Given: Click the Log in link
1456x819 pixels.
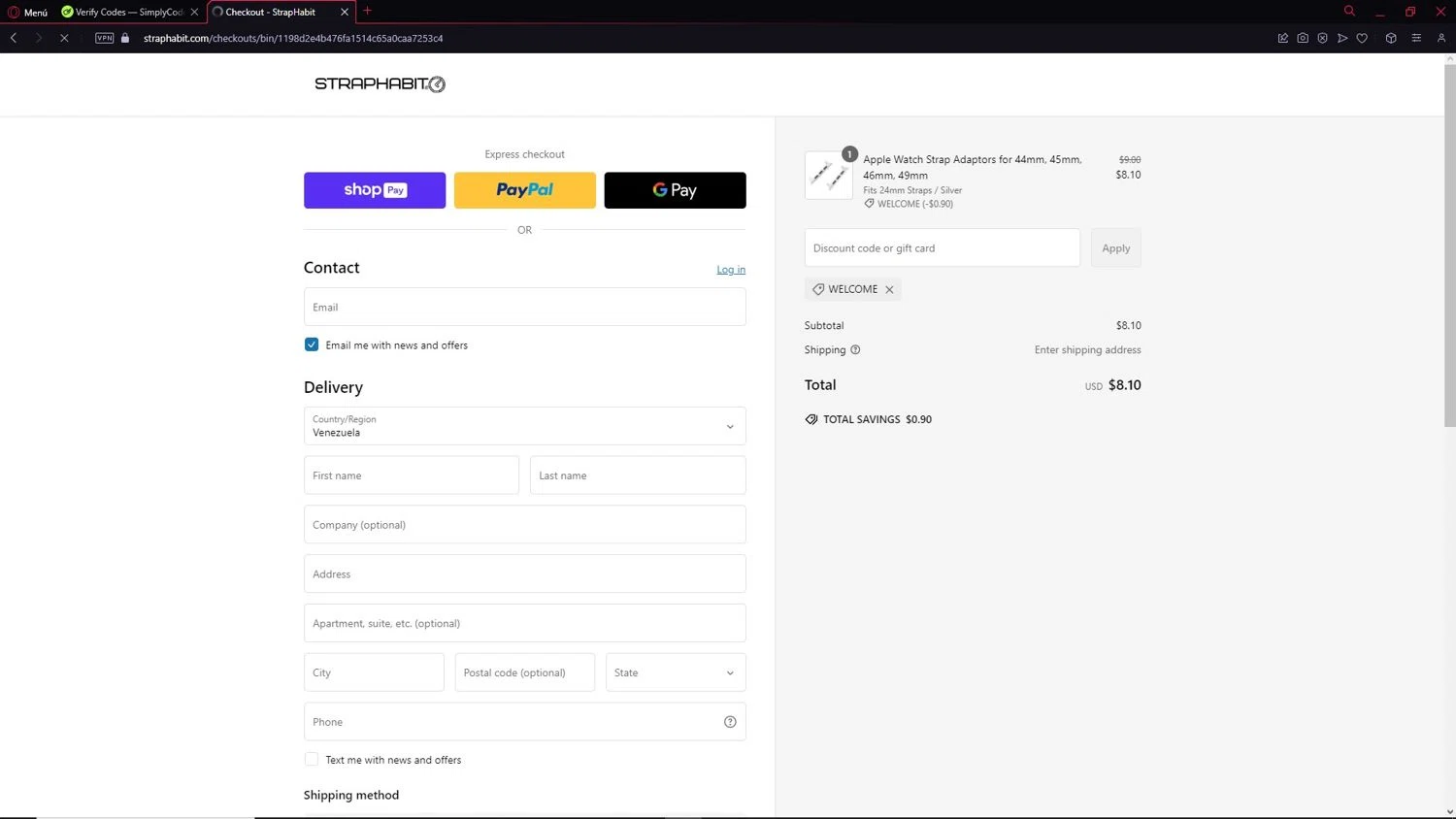Looking at the screenshot, I should [731, 270].
